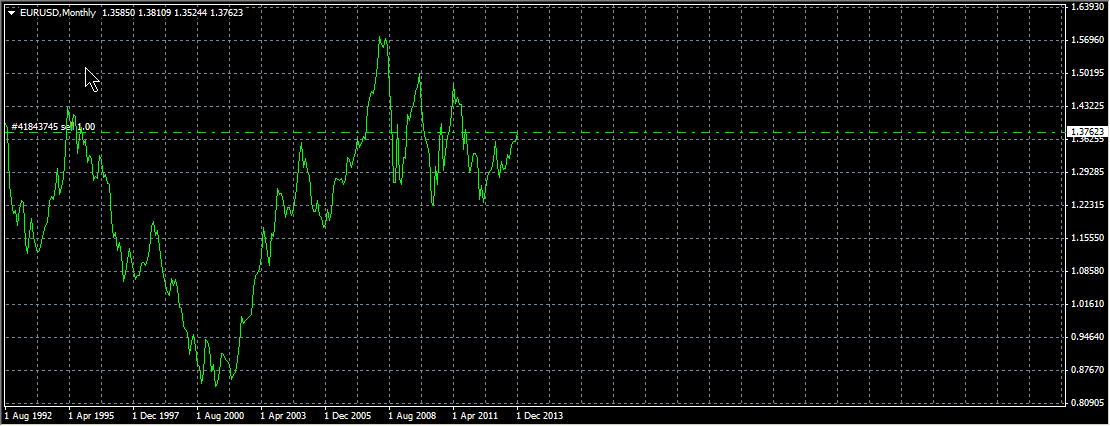Click the 1 Apr 2011 date label
This screenshot has height=426, width=1110.
pos(477,414)
